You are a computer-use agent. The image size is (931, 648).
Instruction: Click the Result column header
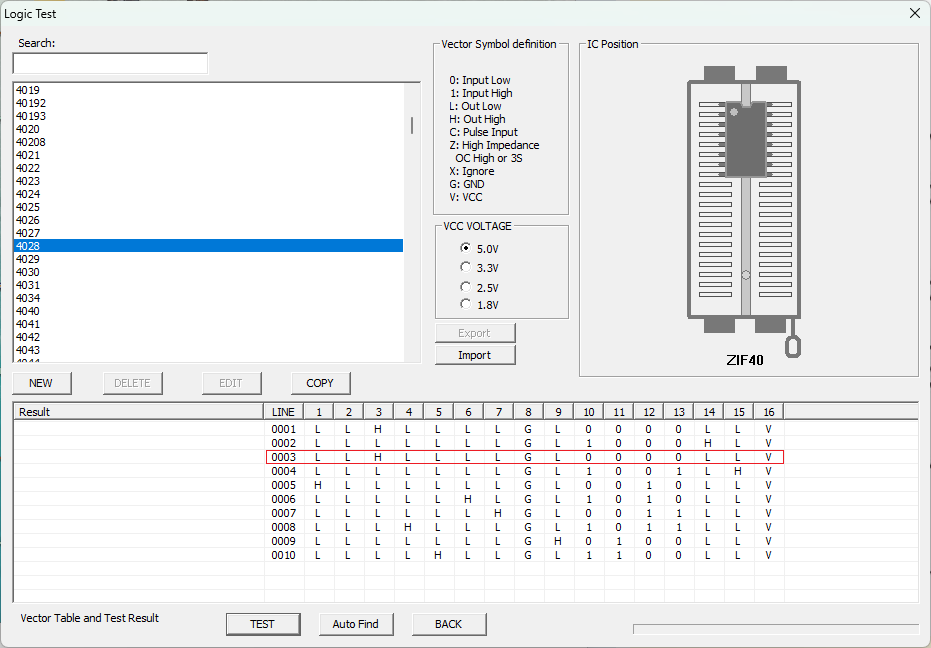(x=138, y=412)
